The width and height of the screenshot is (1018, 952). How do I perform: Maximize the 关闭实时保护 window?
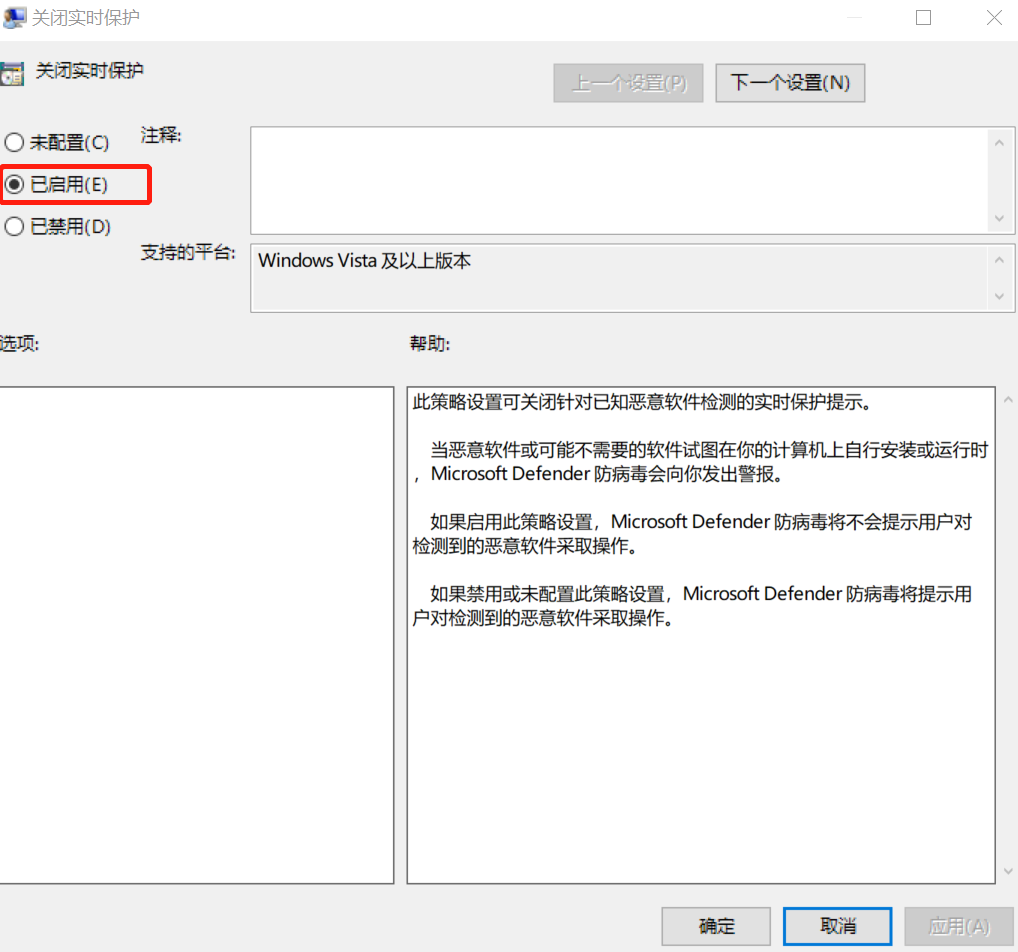coord(923,18)
